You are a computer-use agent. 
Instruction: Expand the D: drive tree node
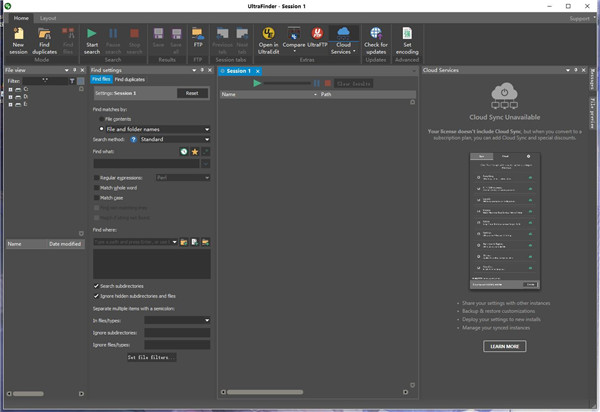pyautogui.click(x=10, y=97)
